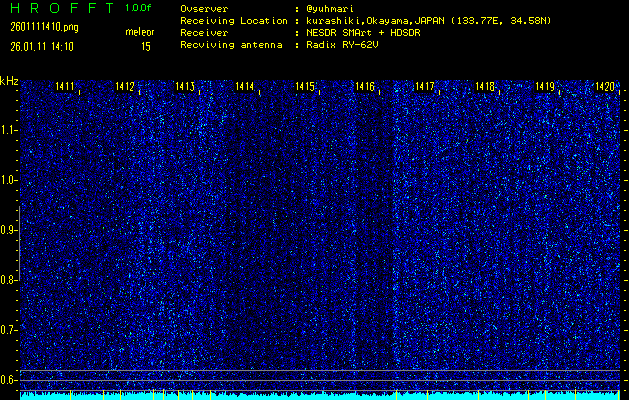Select the 1413 time marker
629x400 pixels.
185,88
